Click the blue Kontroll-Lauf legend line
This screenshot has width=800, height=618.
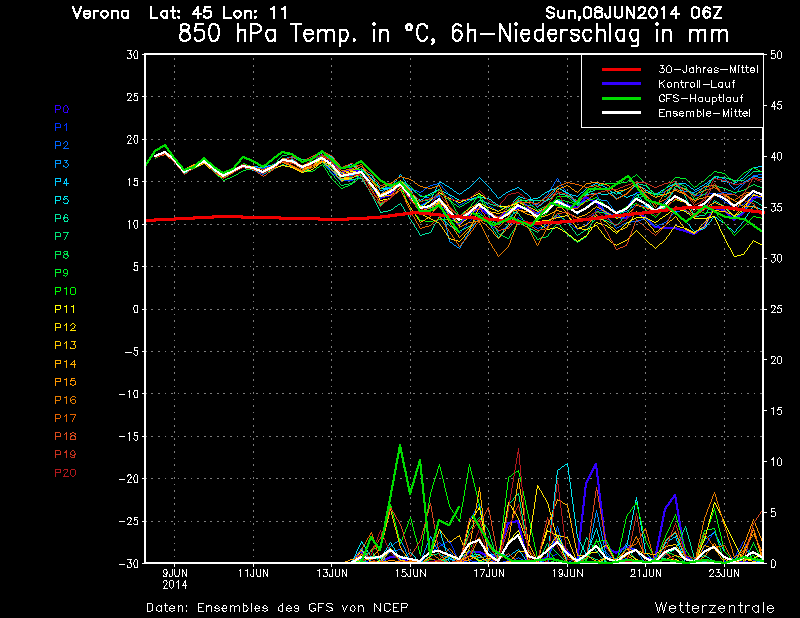coord(621,84)
